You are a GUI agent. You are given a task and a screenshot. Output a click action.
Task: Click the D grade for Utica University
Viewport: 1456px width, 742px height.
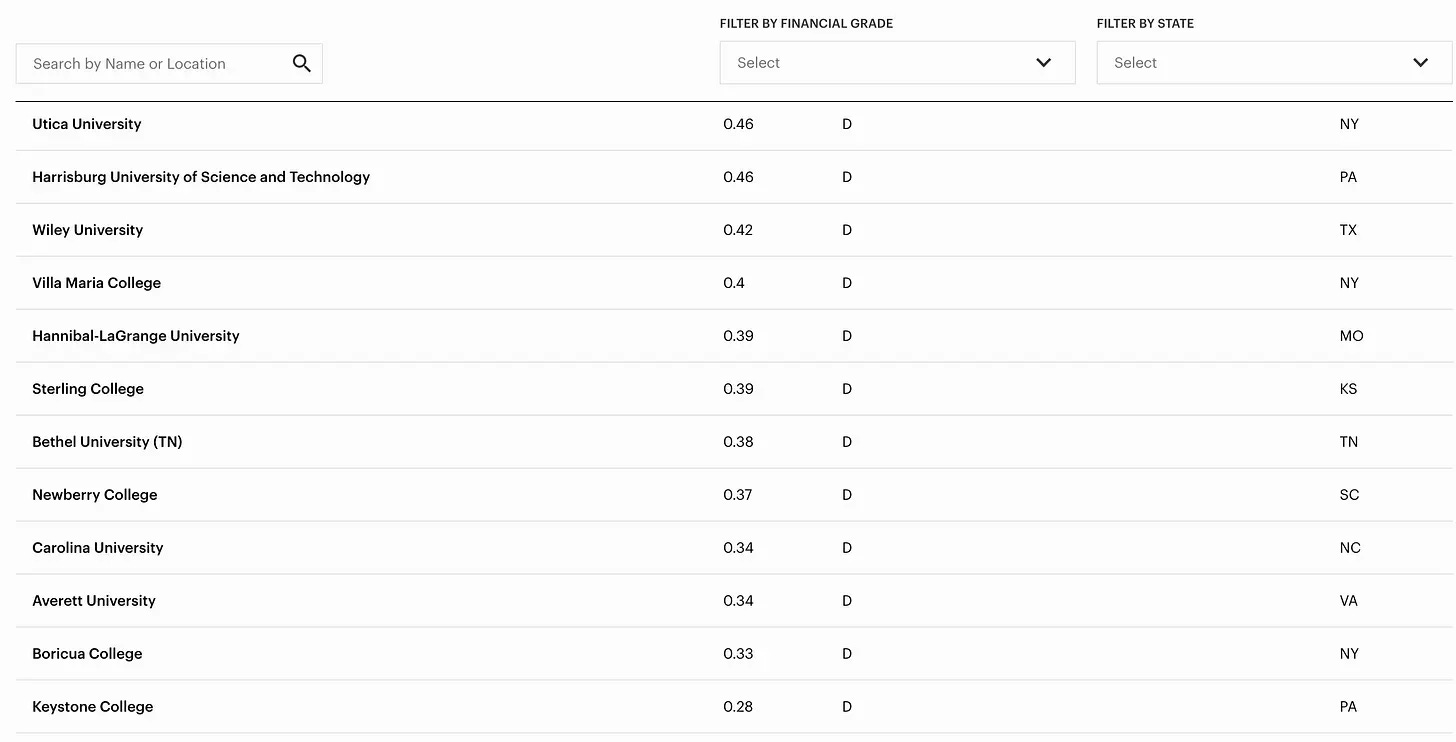(847, 124)
